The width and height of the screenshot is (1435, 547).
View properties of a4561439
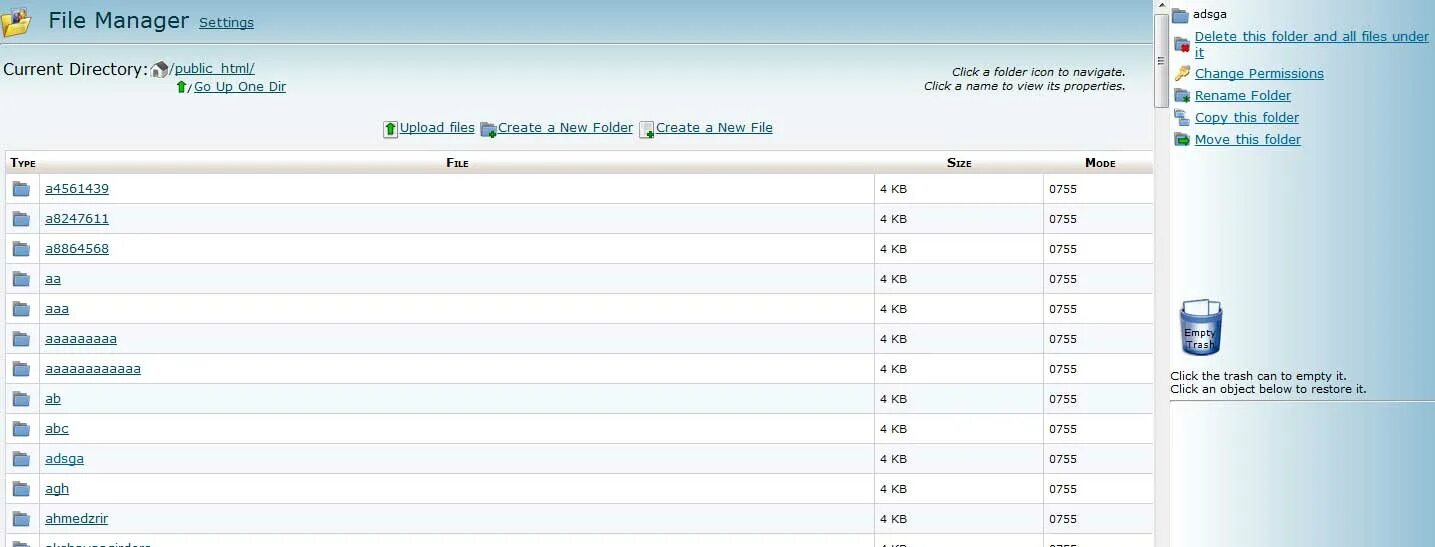click(77, 189)
